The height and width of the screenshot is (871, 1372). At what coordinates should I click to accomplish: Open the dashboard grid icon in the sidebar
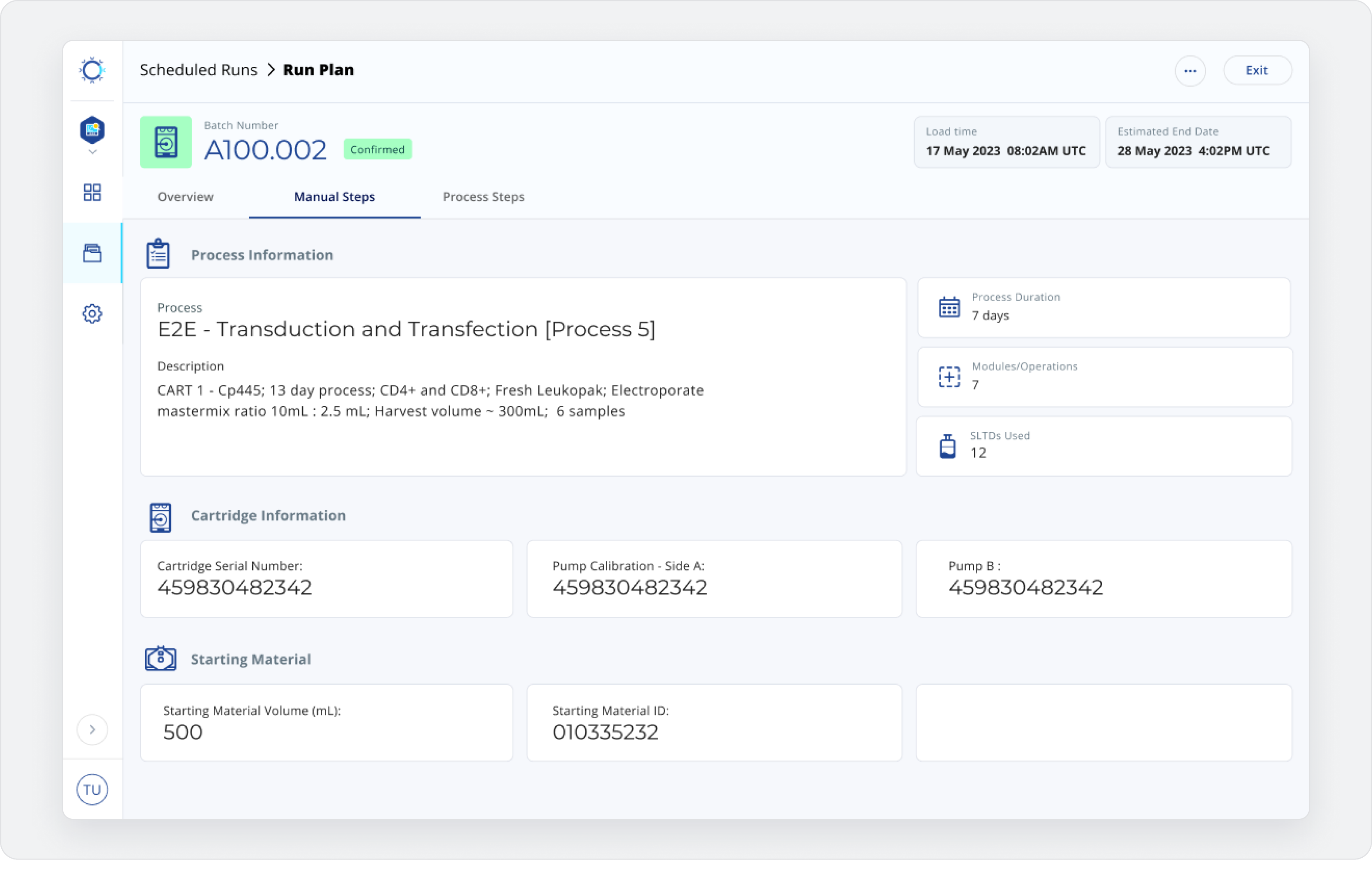tap(92, 193)
